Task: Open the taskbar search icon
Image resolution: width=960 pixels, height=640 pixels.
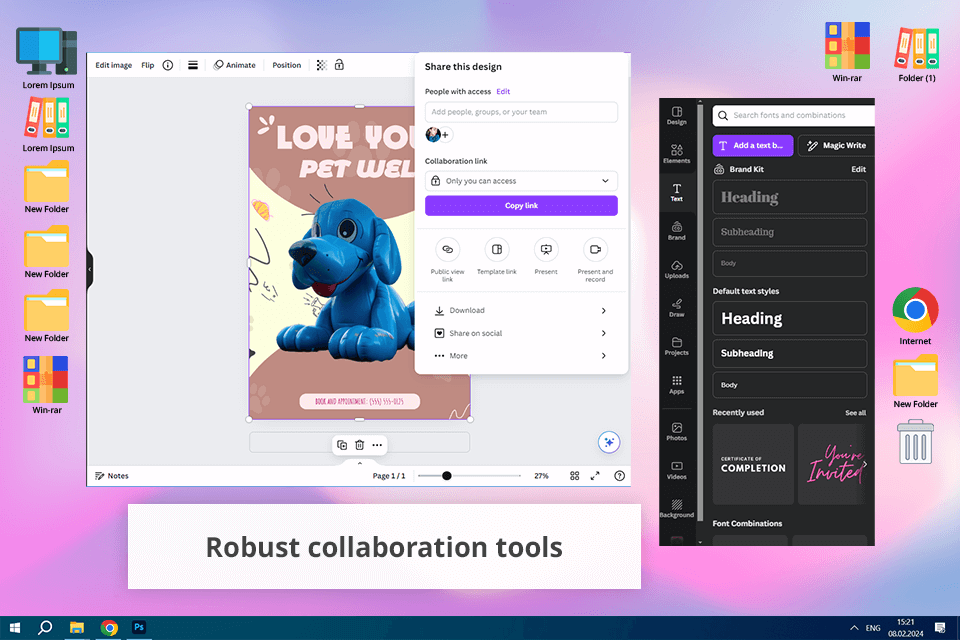Action: coord(45,628)
